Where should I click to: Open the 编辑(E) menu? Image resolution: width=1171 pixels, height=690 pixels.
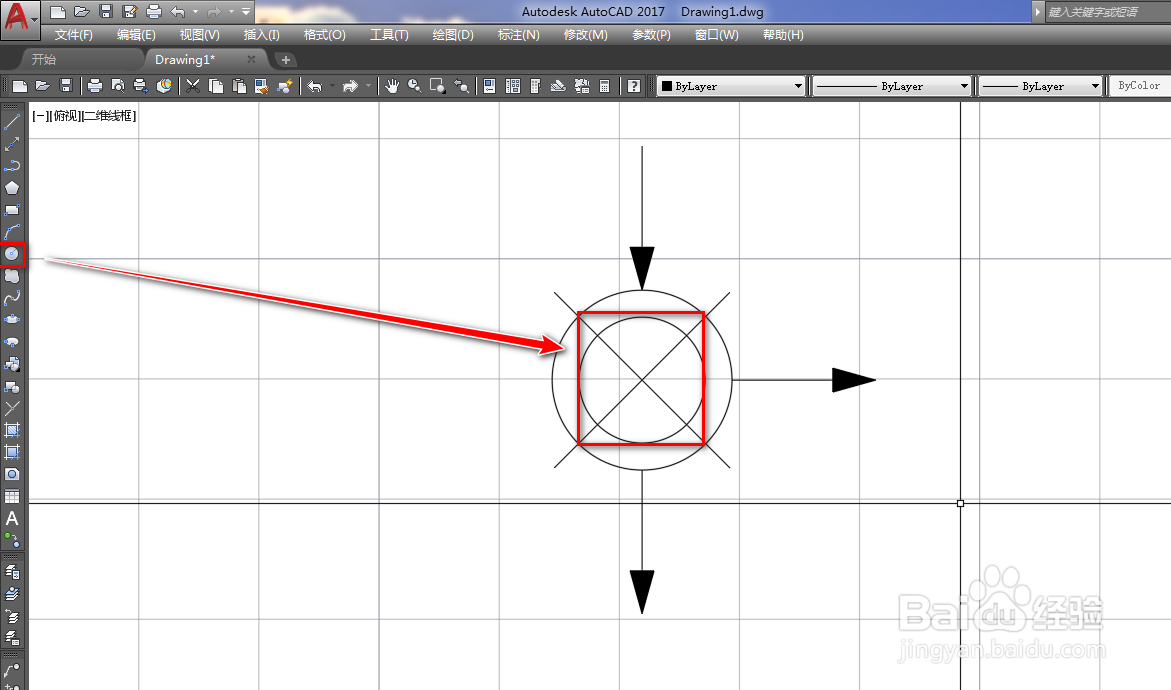136,34
